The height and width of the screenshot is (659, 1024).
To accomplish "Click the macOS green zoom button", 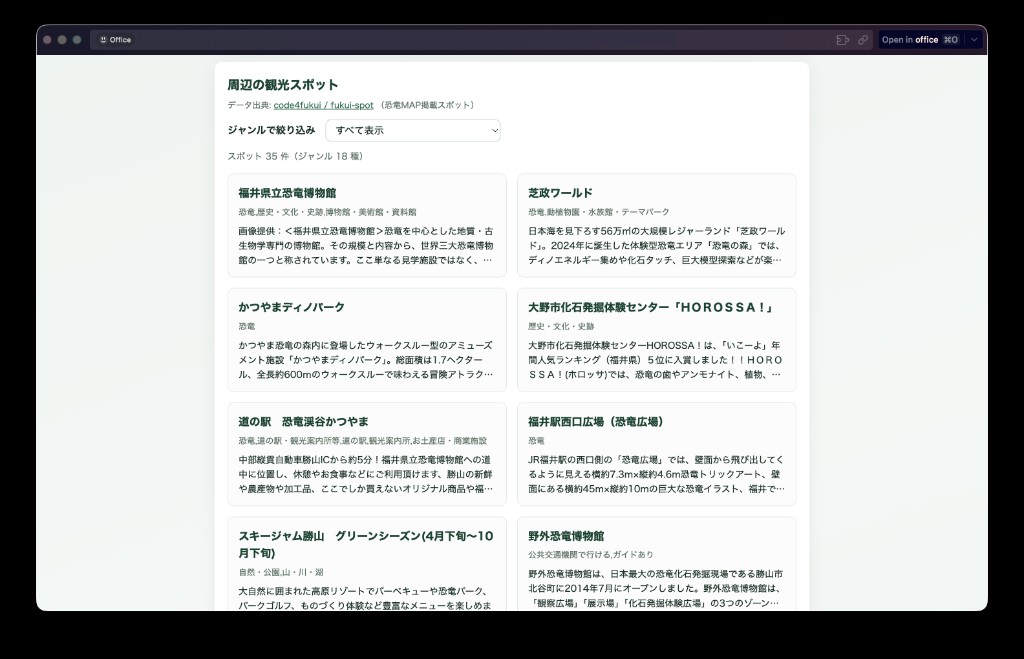I will point(77,40).
